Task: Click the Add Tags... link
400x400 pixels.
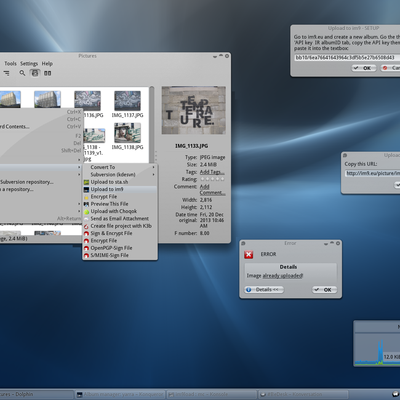Action: [212, 172]
